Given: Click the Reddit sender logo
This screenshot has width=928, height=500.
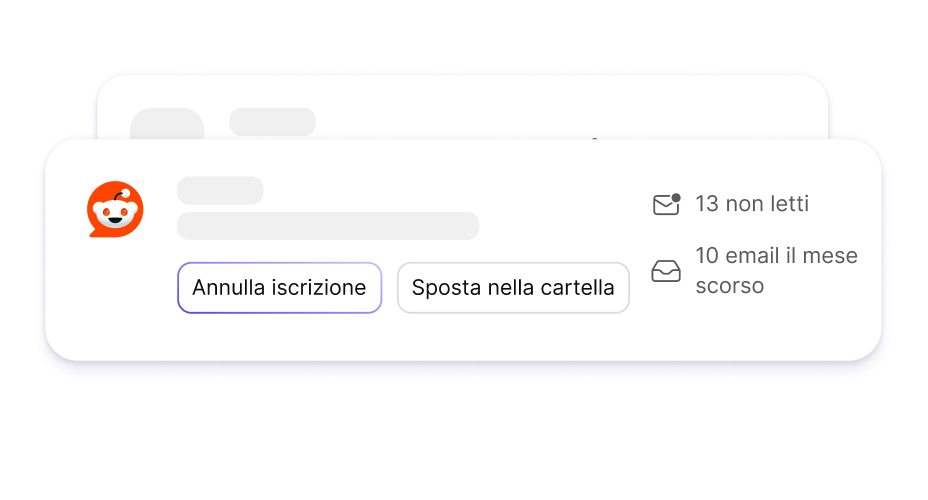Looking at the screenshot, I should coord(115,210).
